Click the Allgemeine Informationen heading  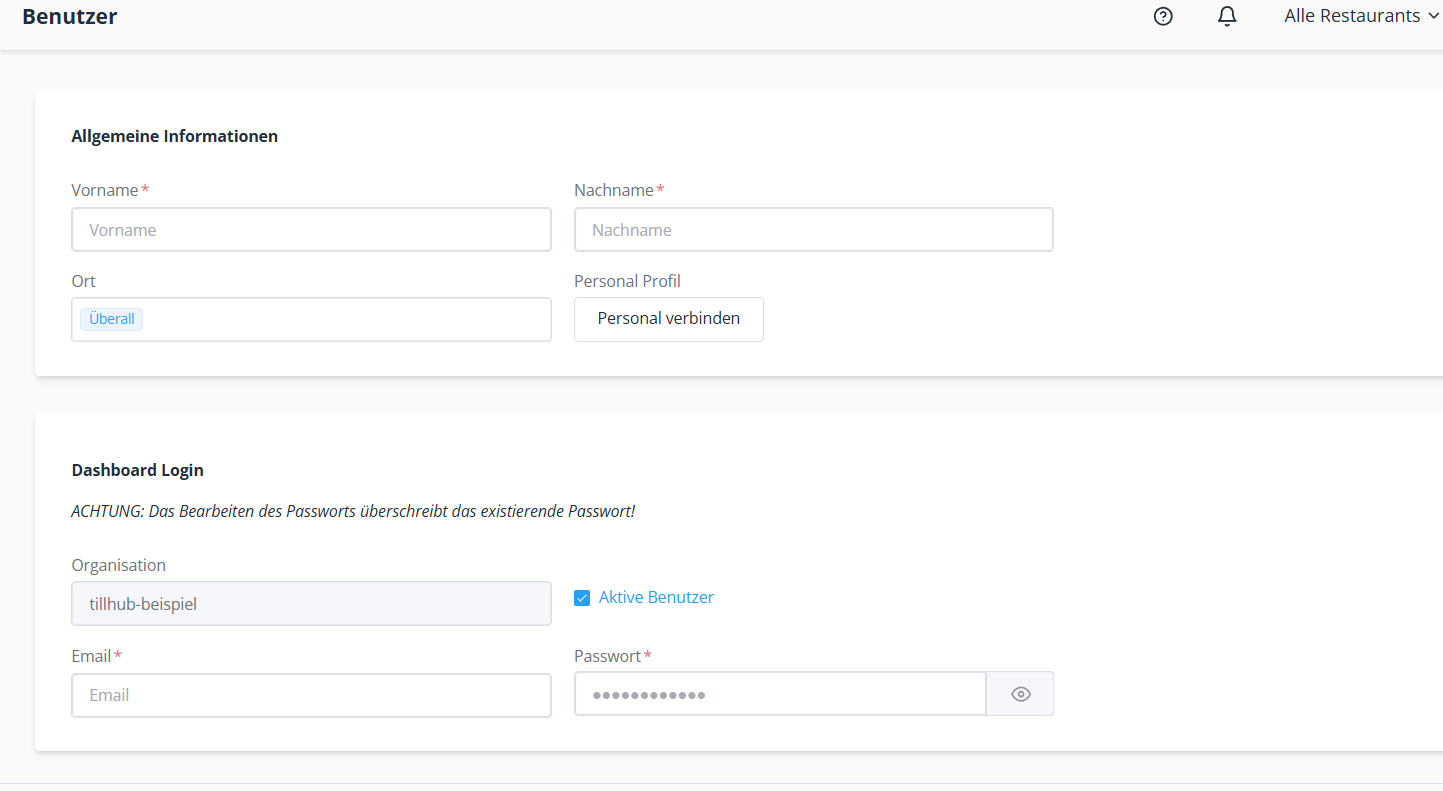coord(175,136)
